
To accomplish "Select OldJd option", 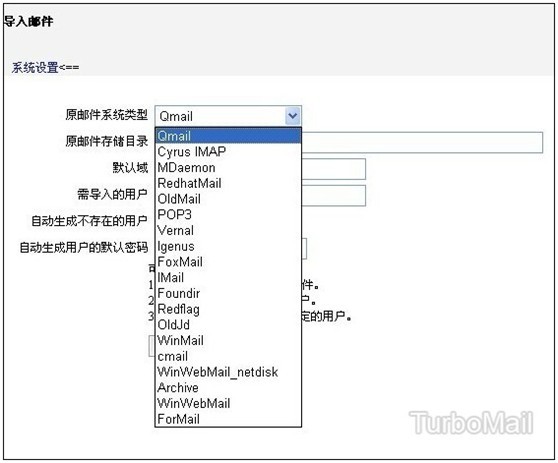I will (228, 325).
